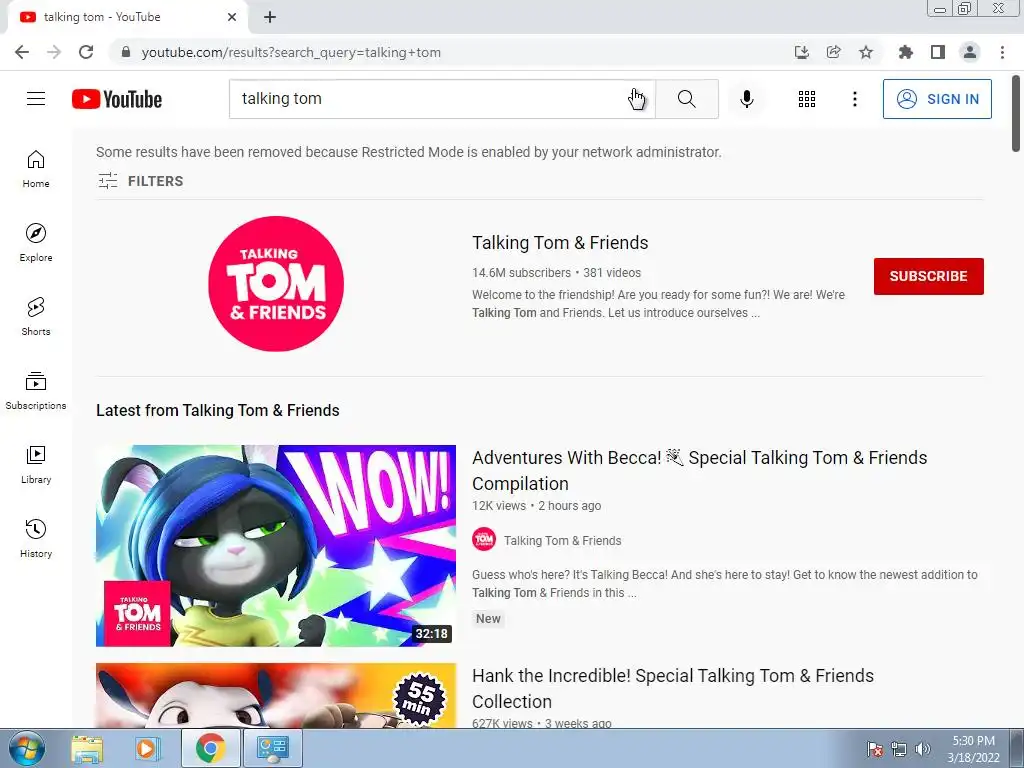Reload the current page
The image size is (1024, 768).
86,52
